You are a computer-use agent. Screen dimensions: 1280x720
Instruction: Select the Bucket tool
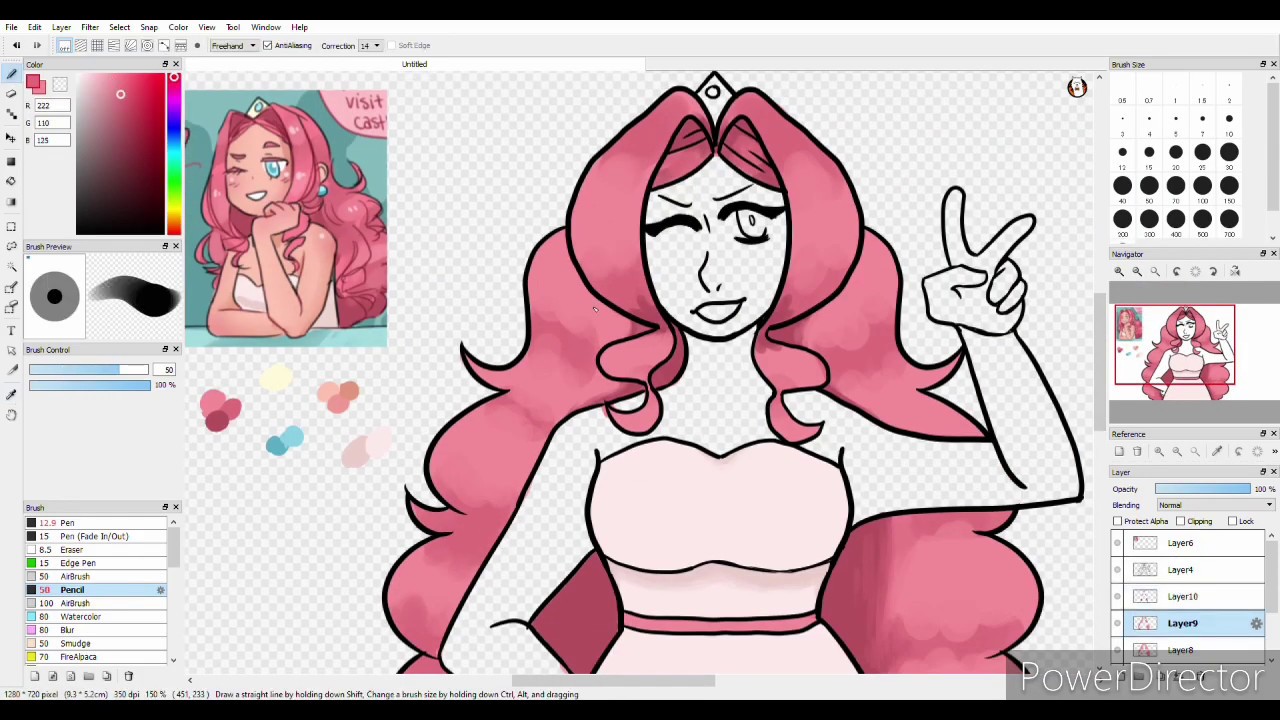tap(11, 181)
